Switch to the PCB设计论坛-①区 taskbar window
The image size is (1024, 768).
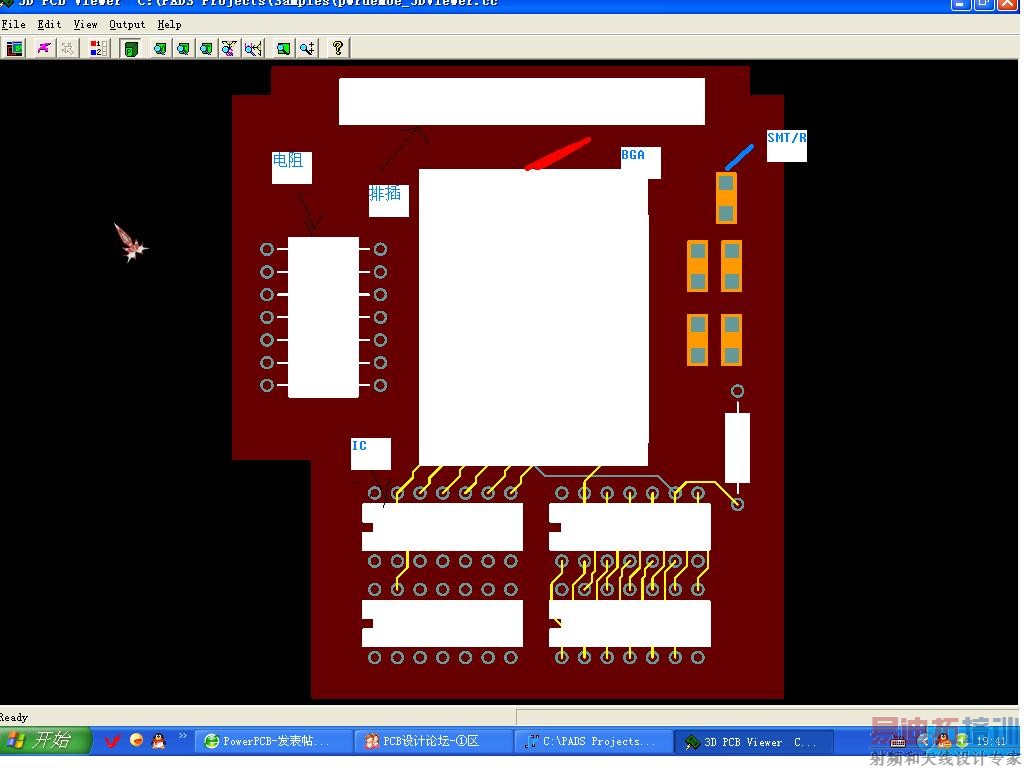434,741
